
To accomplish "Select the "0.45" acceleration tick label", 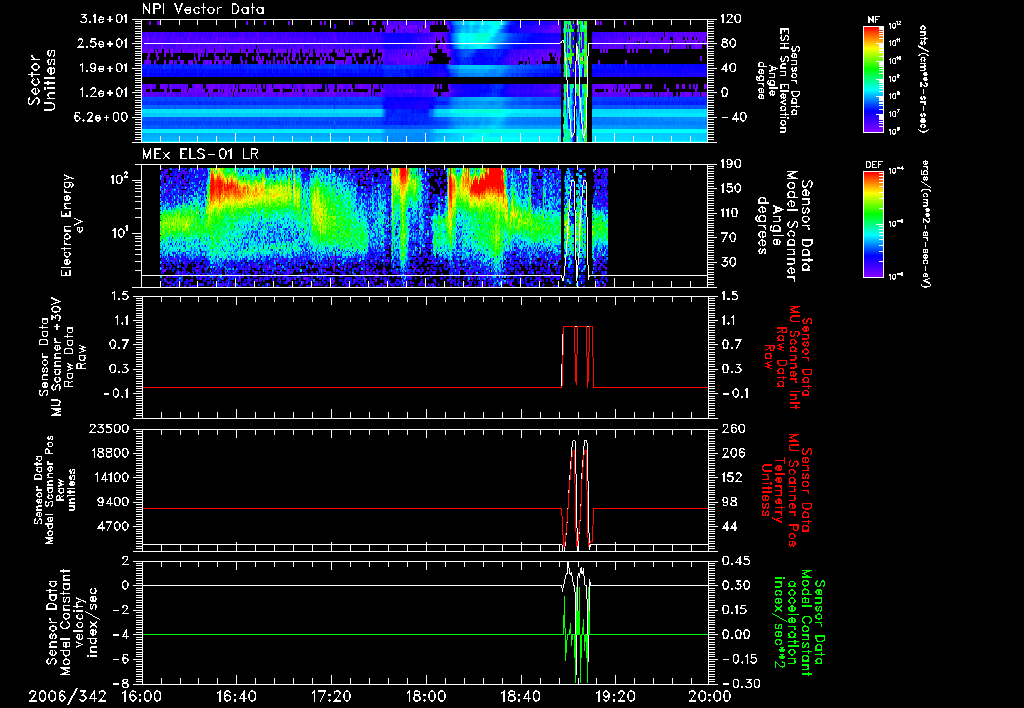I will [735, 561].
